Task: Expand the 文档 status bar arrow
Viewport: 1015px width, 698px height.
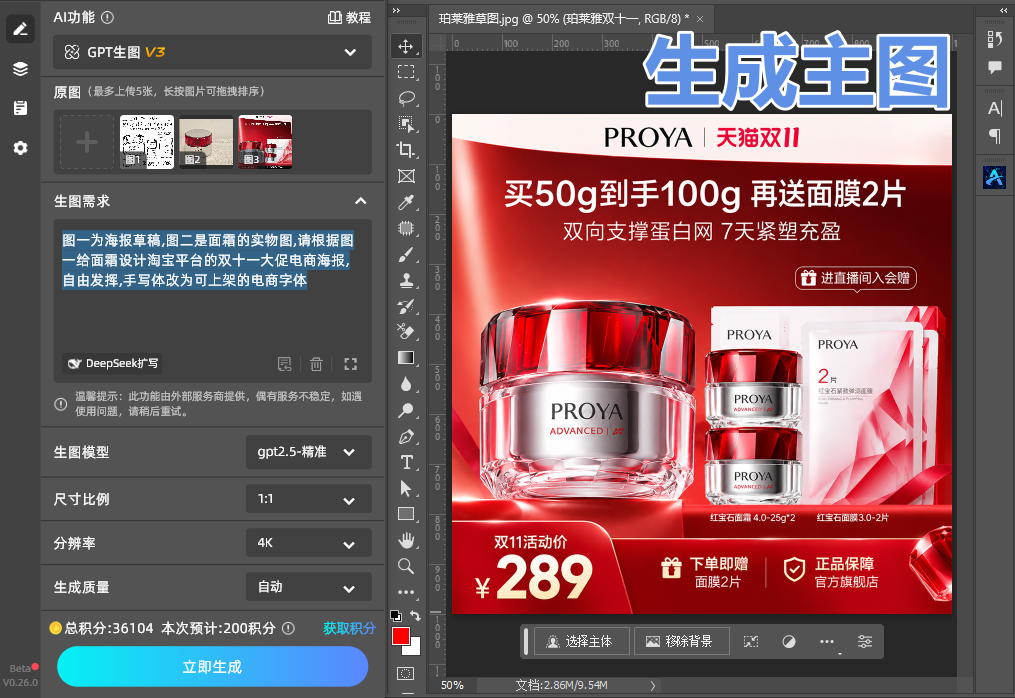Action: (x=652, y=685)
